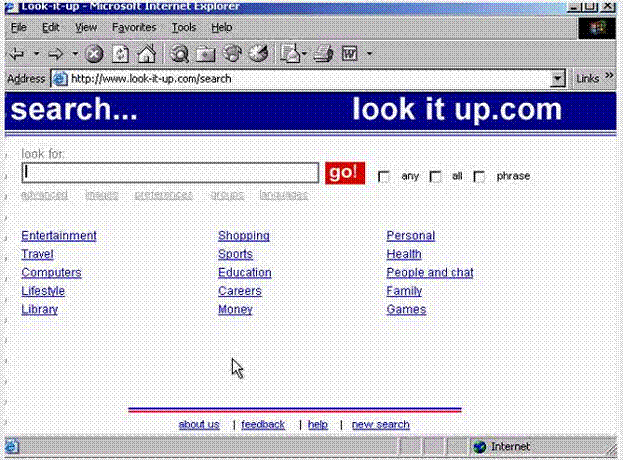Expand the Links bar chevron

coord(609,75)
